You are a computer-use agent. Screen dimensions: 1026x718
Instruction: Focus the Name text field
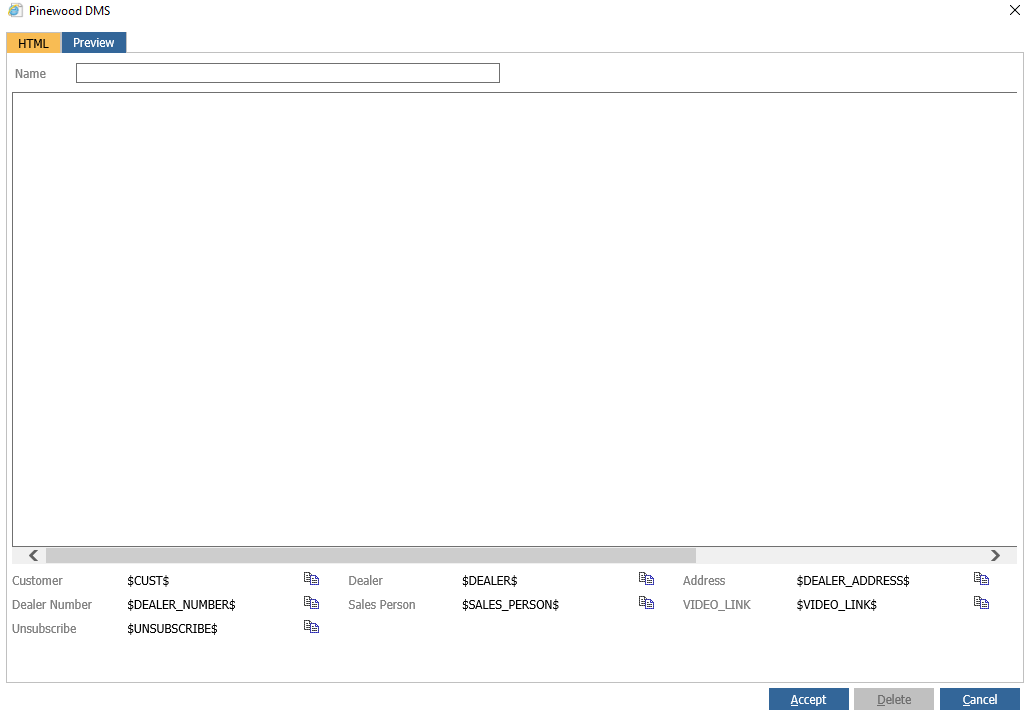pyautogui.click(x=288, y=73)
